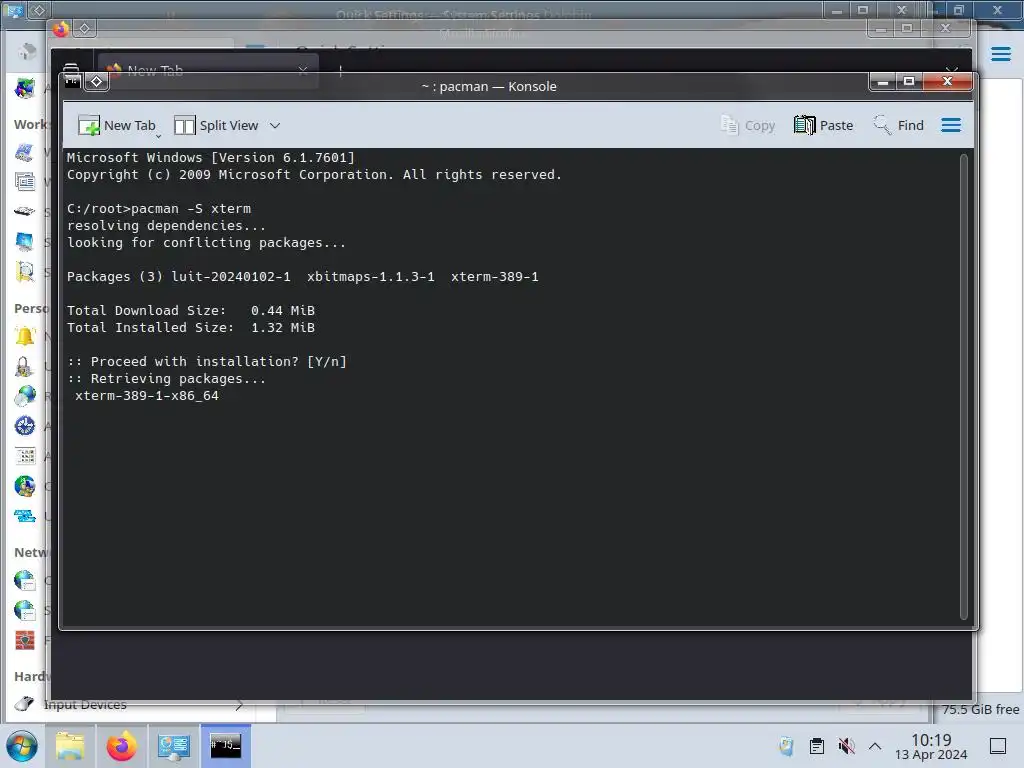Click the Konsole window menu terminal icon
Screen dimensions: 1024x768
[x=72, y=82]
